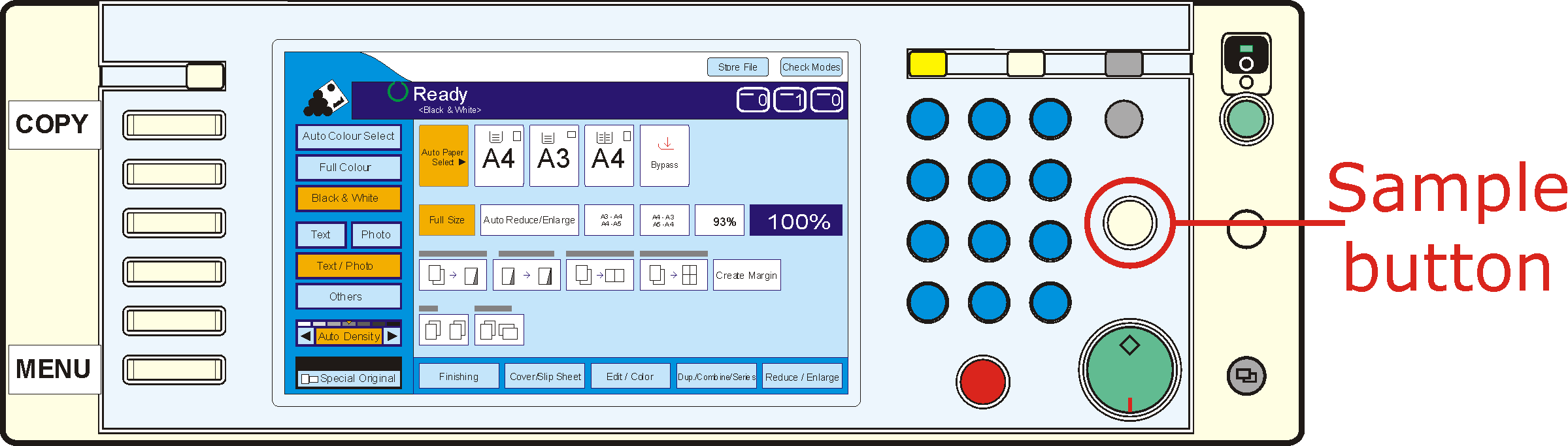
Task: Enable Full Colour mode
Action: (x=348, y=167)
